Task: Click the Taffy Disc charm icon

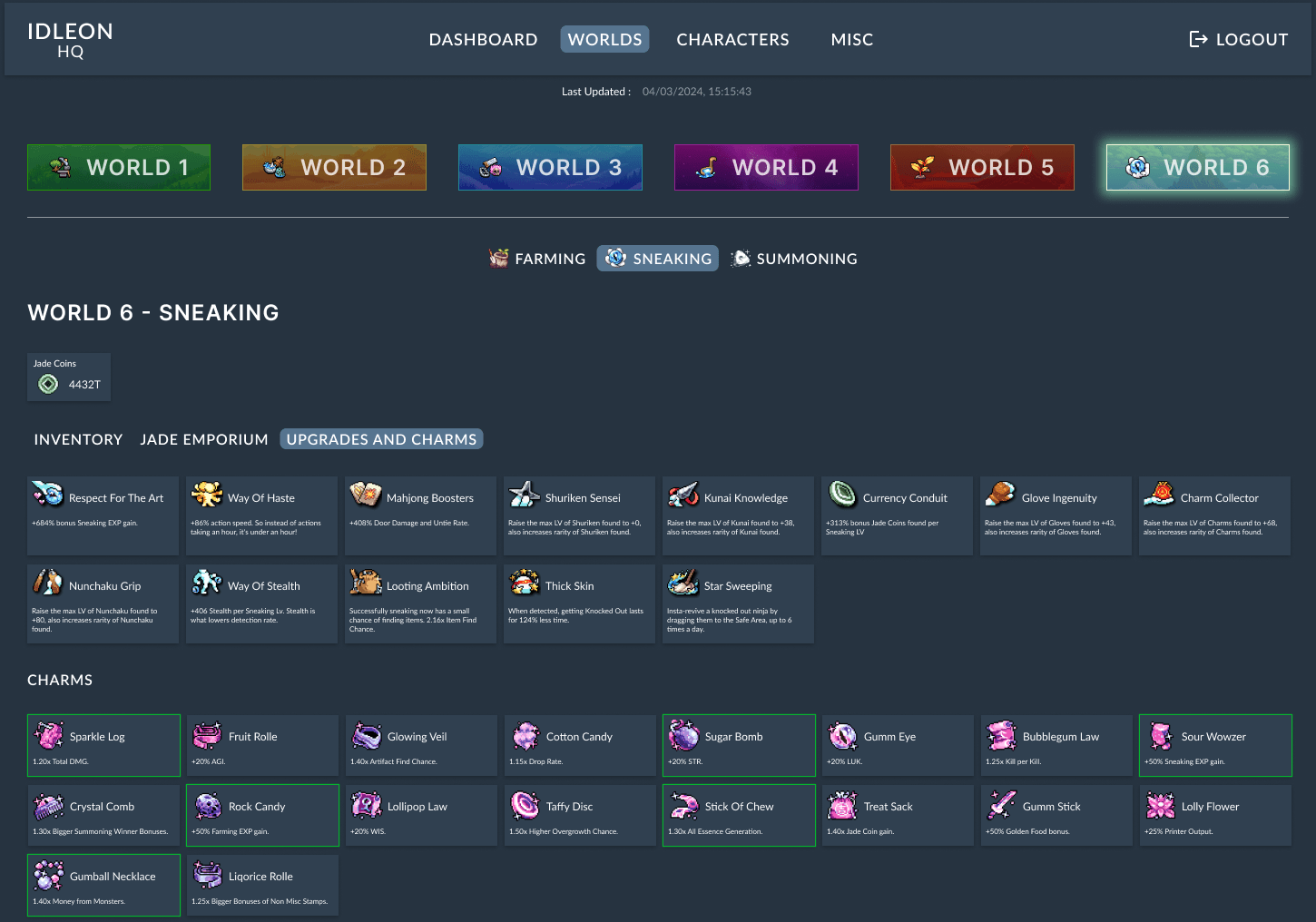Action: [525, 805]
